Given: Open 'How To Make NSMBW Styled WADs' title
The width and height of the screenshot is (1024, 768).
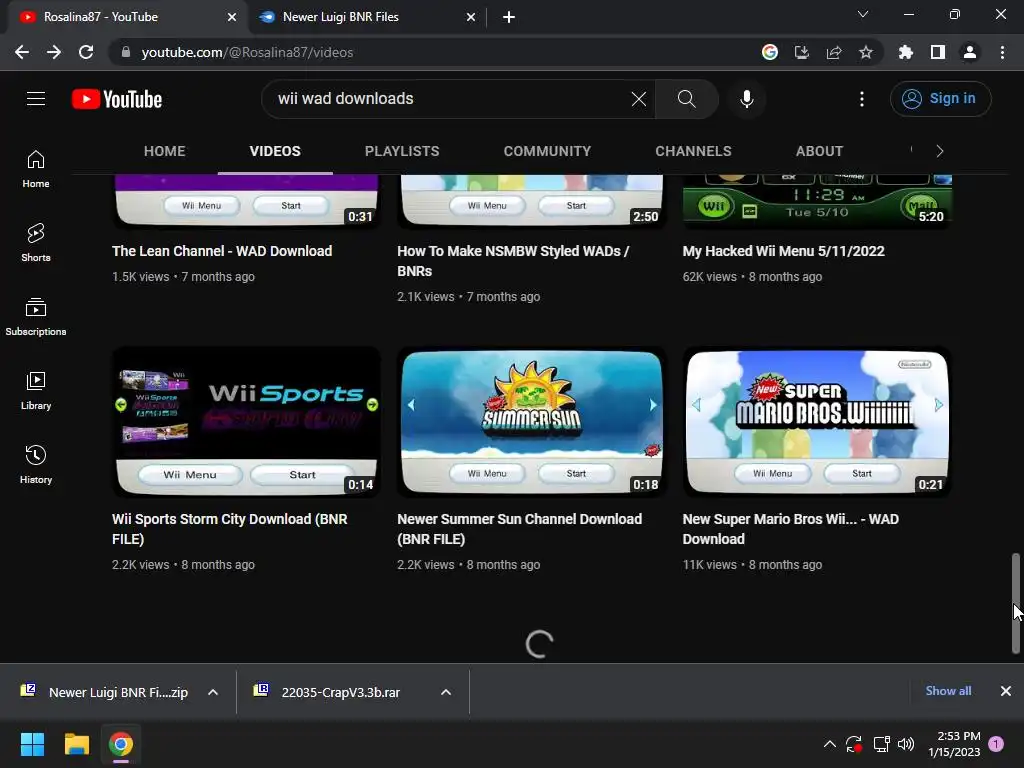Looking at the screenshot, I should [513, 261].
